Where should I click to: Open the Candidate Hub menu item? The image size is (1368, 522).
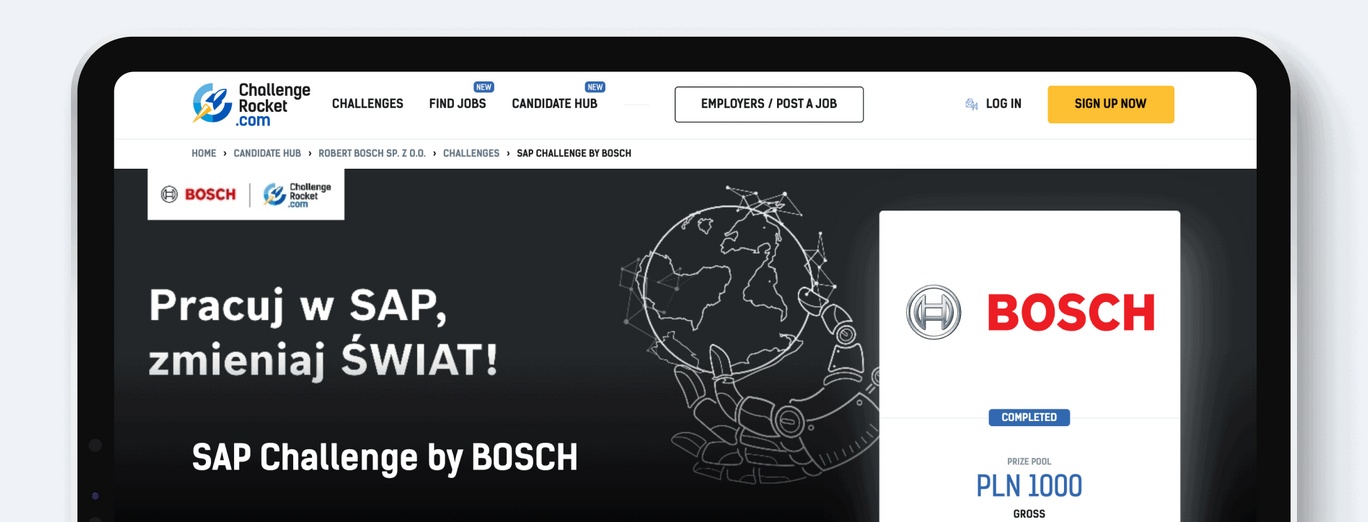[555, 104]
